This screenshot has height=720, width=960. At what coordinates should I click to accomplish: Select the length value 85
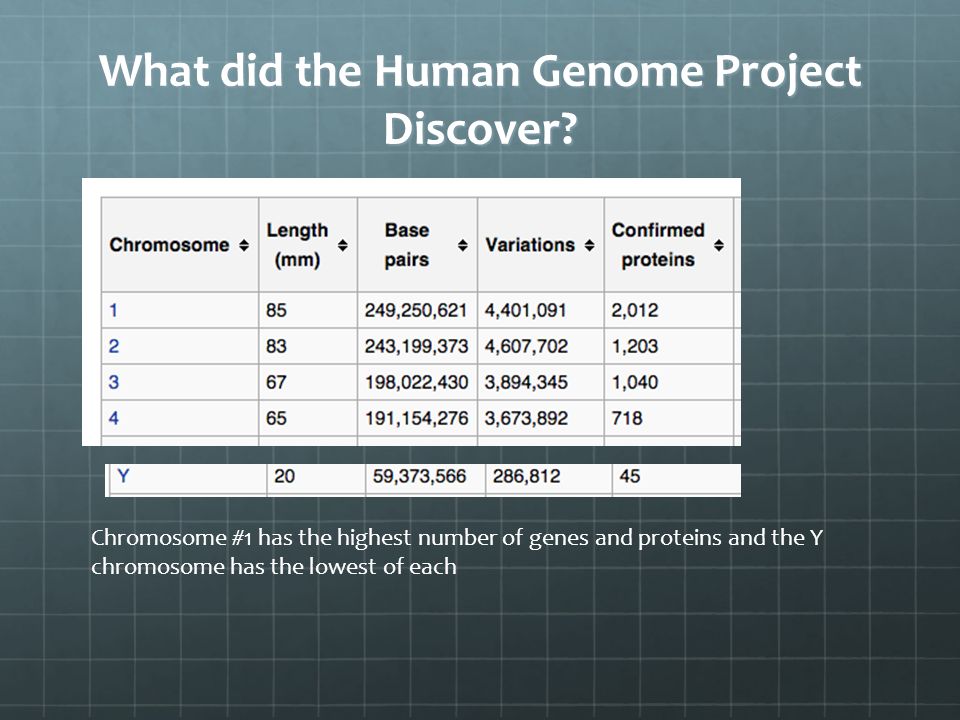276,310
